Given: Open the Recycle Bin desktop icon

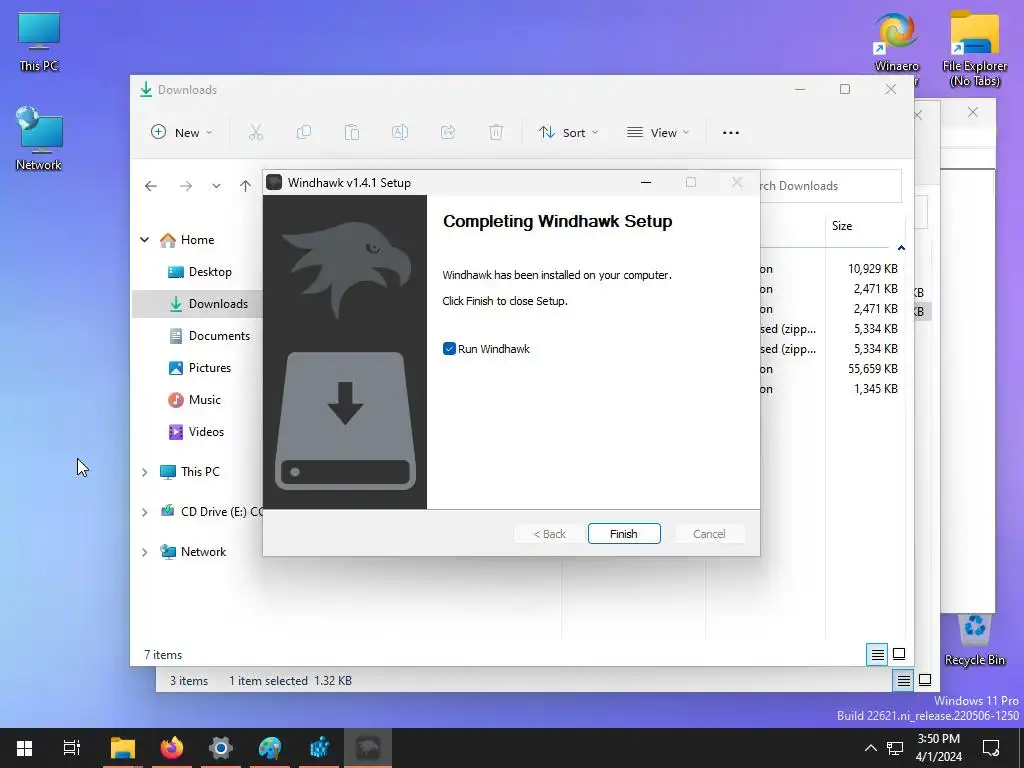Looking at the screenshot, I should coord(974,640).
